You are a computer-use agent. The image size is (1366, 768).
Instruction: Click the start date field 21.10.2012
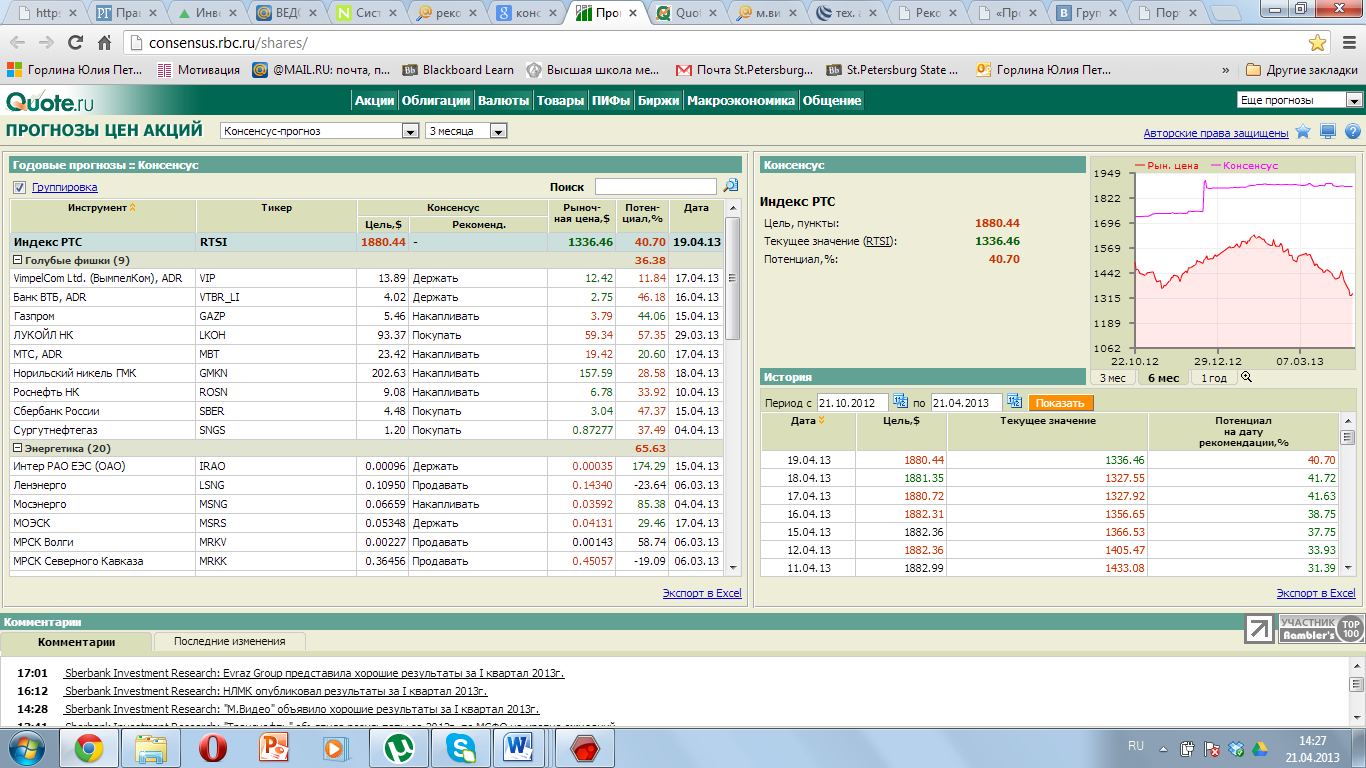point(853,402)
